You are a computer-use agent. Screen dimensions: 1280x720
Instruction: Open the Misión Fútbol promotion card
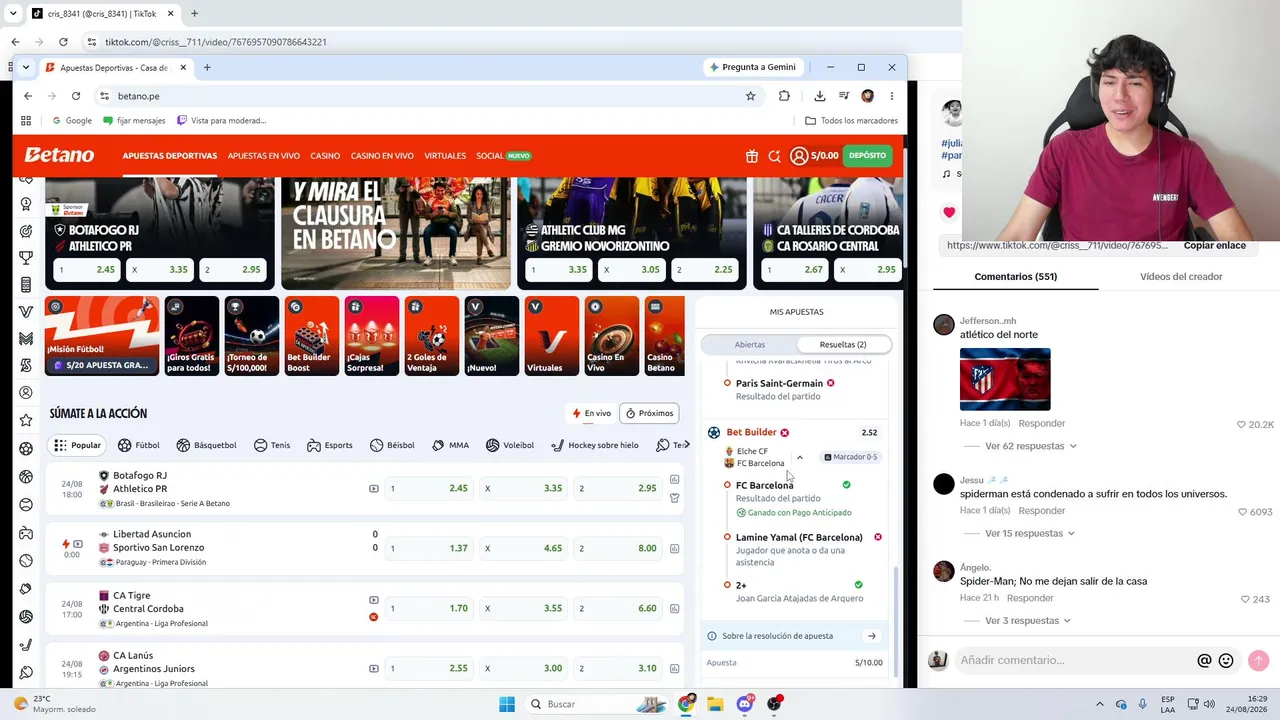tap(102, 336)
